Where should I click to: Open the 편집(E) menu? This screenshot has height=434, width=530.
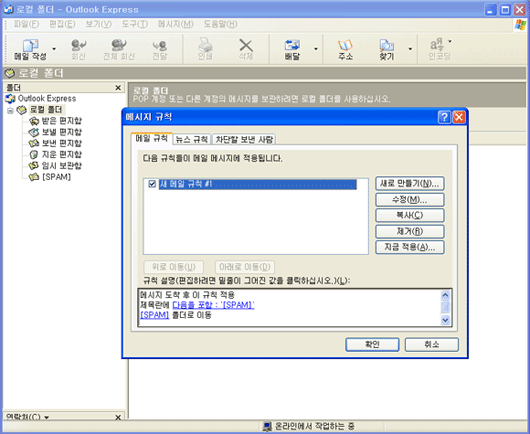[x=62, y=24]
